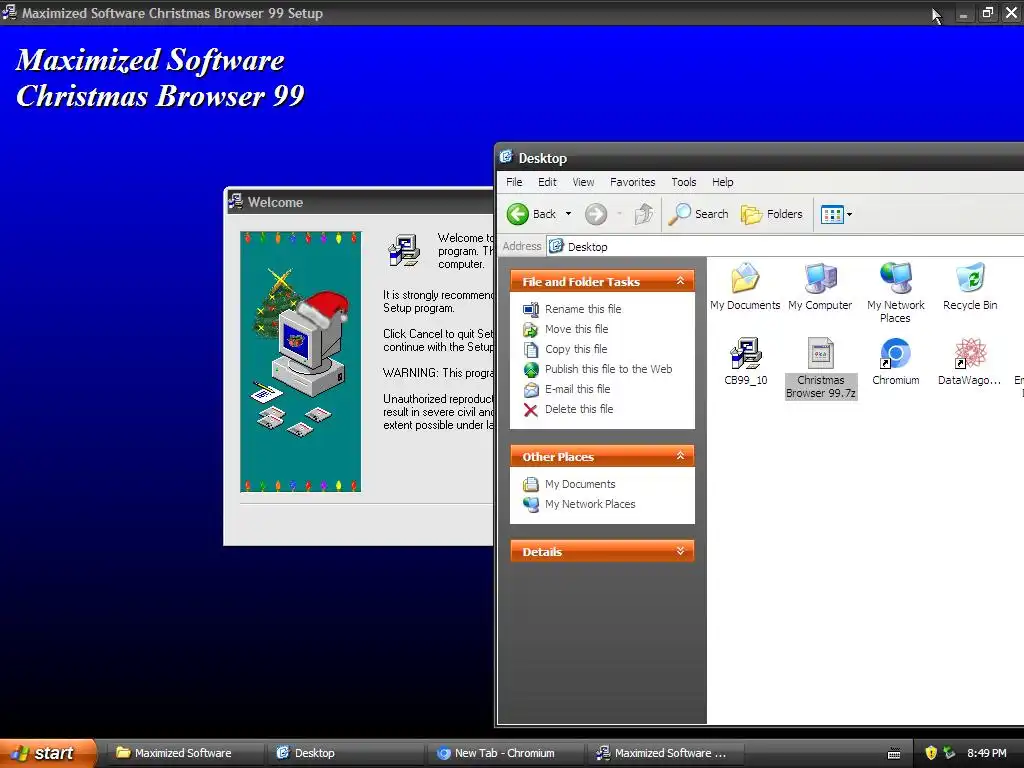
Task: Click the Views grid icon in toolbar
Action: [x=832, y=214]
